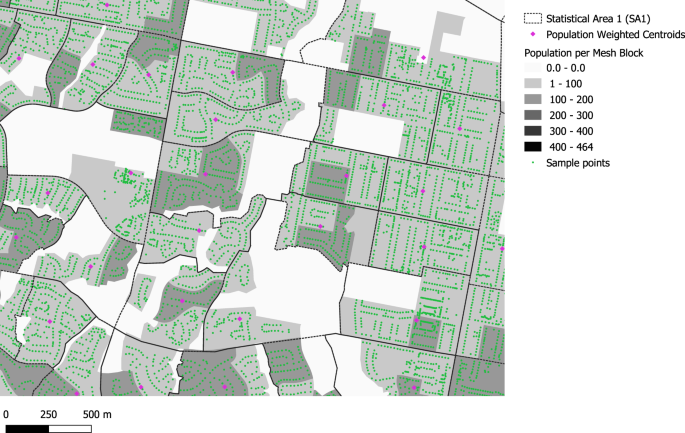This screenshot has height=433, width=685.
Task: Select the 200 - 300 dark gray swatch
Action: (x=533, y=115)
